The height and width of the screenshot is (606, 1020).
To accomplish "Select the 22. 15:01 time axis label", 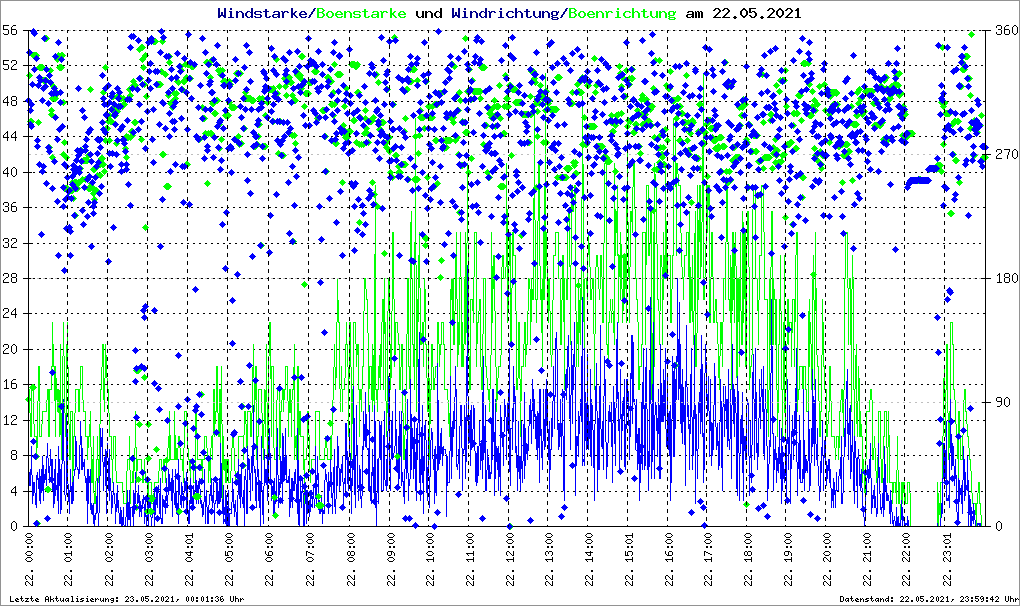I will [x=628, y=560].
